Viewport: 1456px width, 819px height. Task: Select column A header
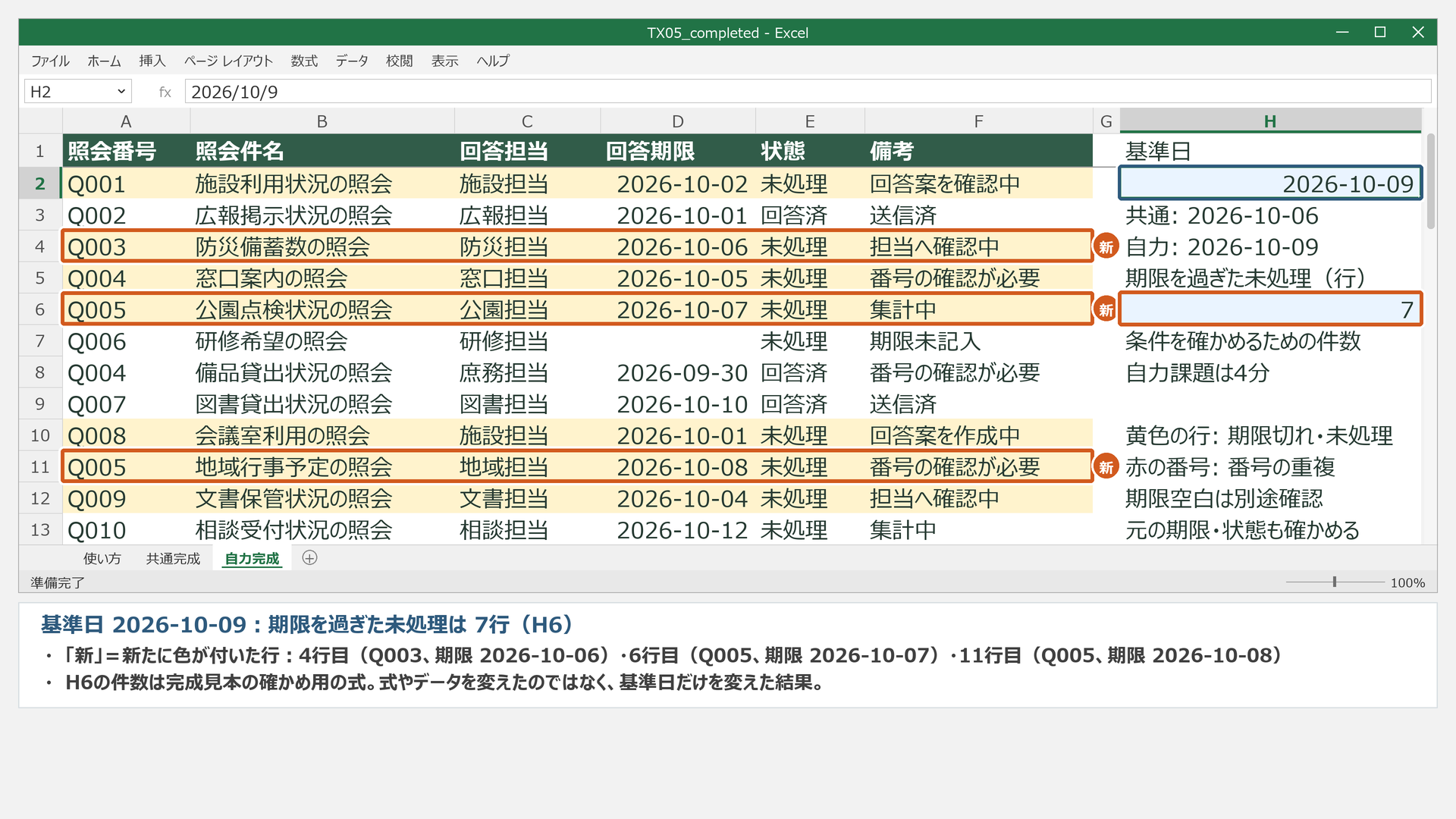[126, 121]
